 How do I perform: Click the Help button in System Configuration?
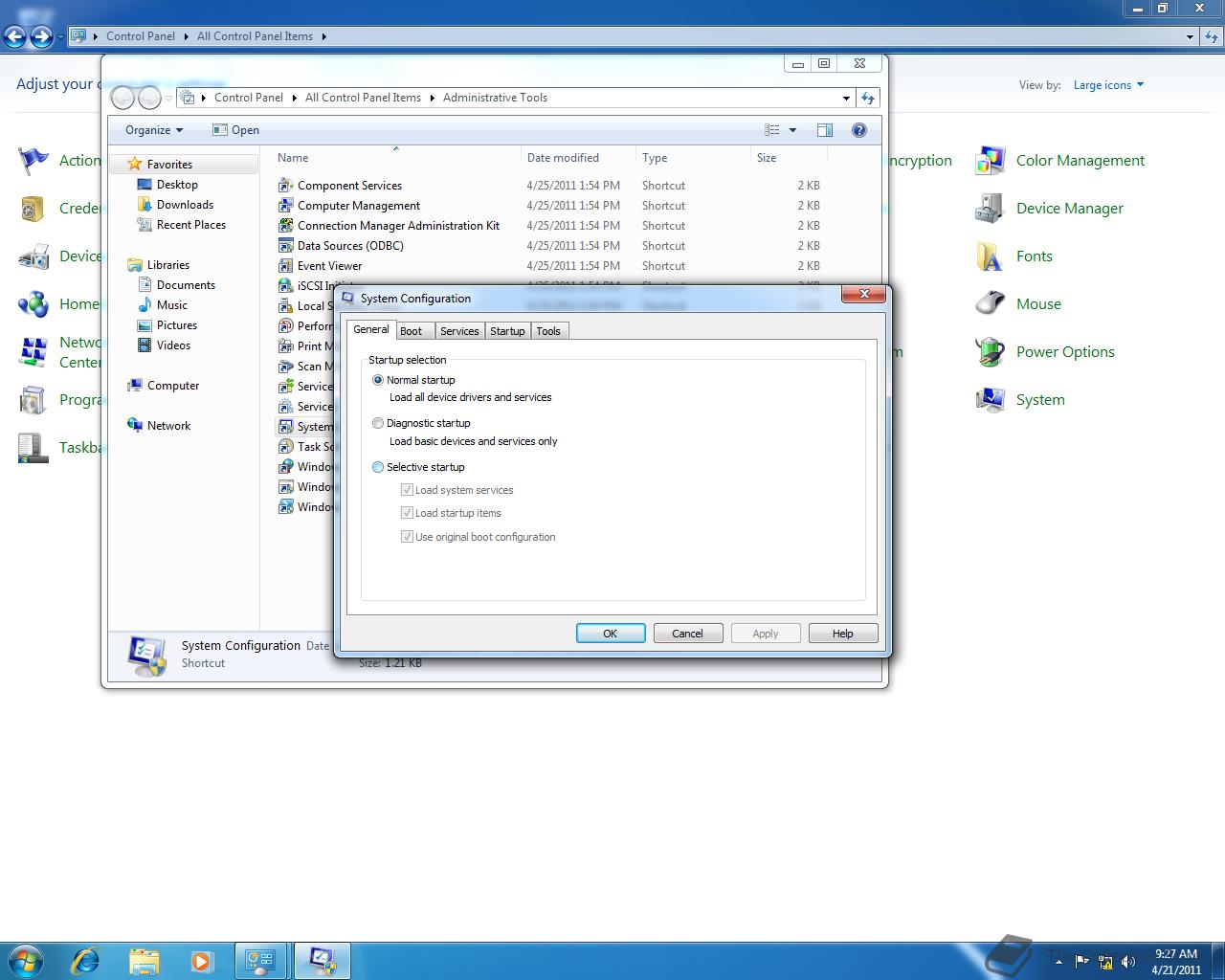point(842,634)
